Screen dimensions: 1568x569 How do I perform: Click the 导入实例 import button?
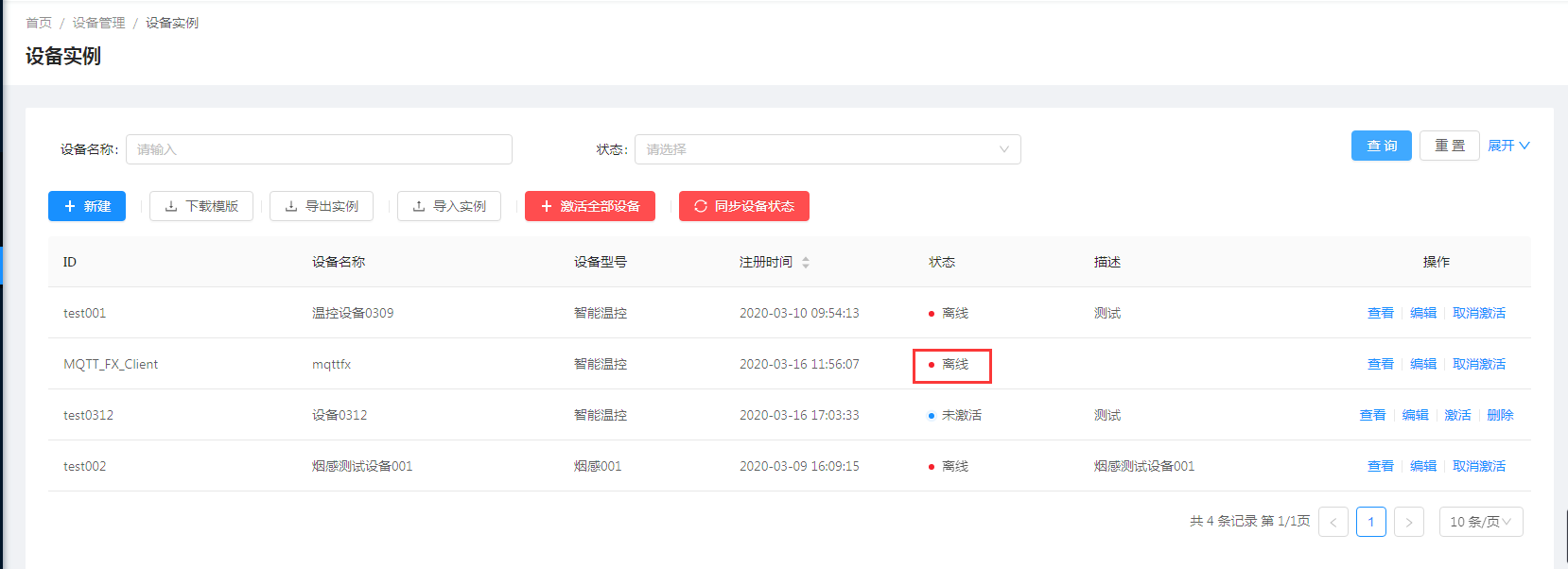point(449,206)
